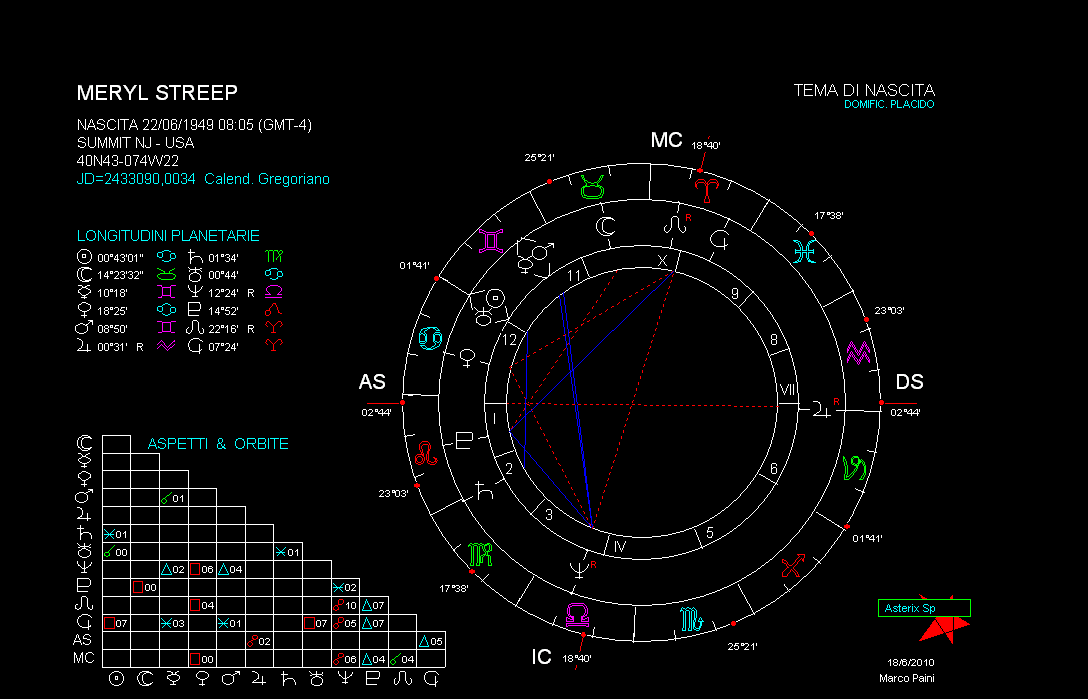Click the MC label above the wheel
This screenshot has width=1088, height=700.
pyautogui.click(x=666, y=140)
